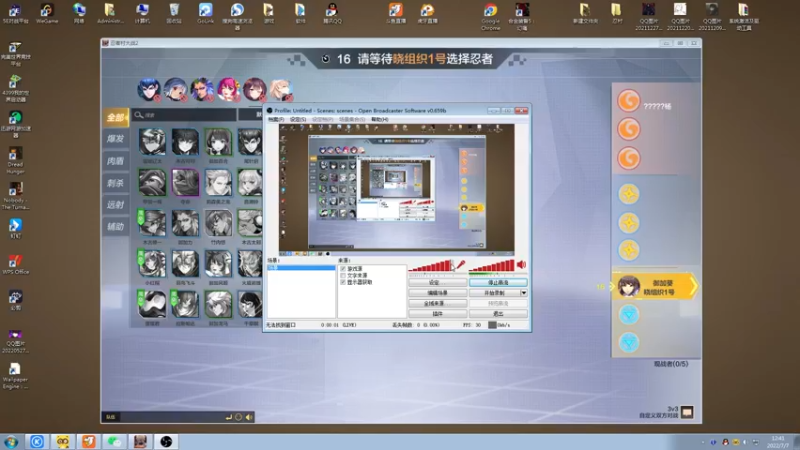Viewport: 800px width, 450px height.
Task: Select the purple-bordered ninja thumbnail in the second row
Action: (185, 183)
